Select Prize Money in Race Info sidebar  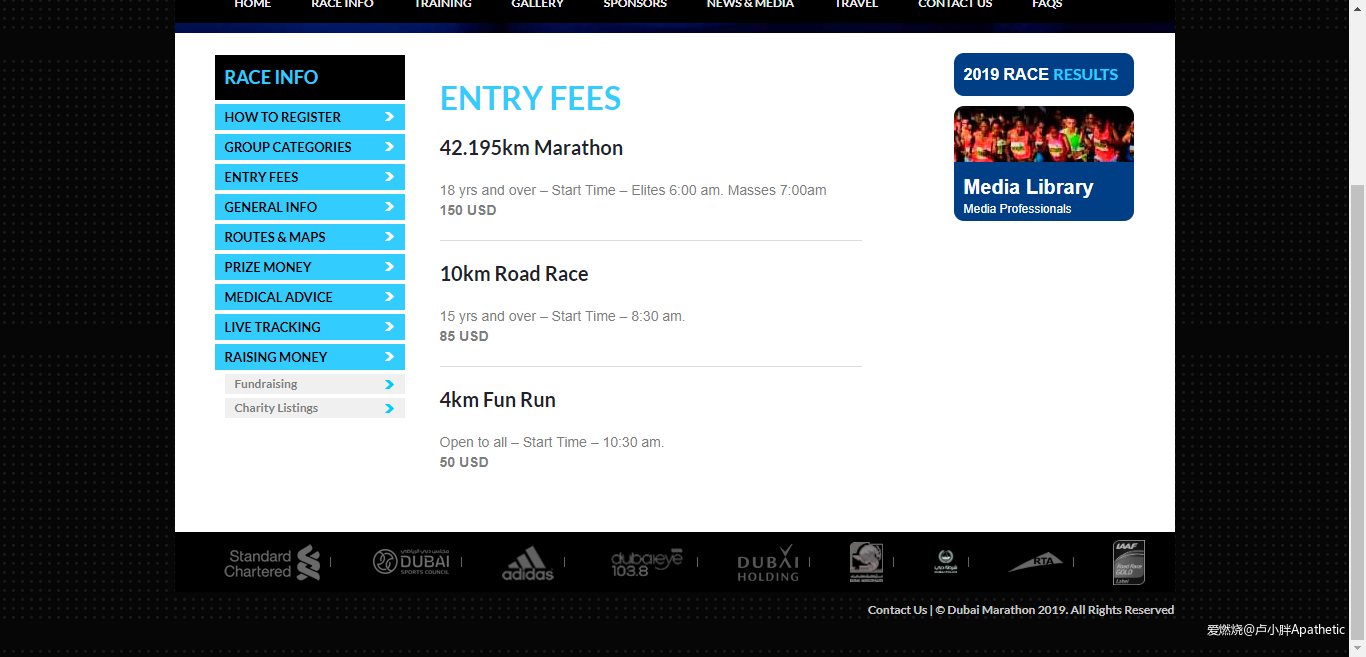pyautogui.click(x=309, y=267)
